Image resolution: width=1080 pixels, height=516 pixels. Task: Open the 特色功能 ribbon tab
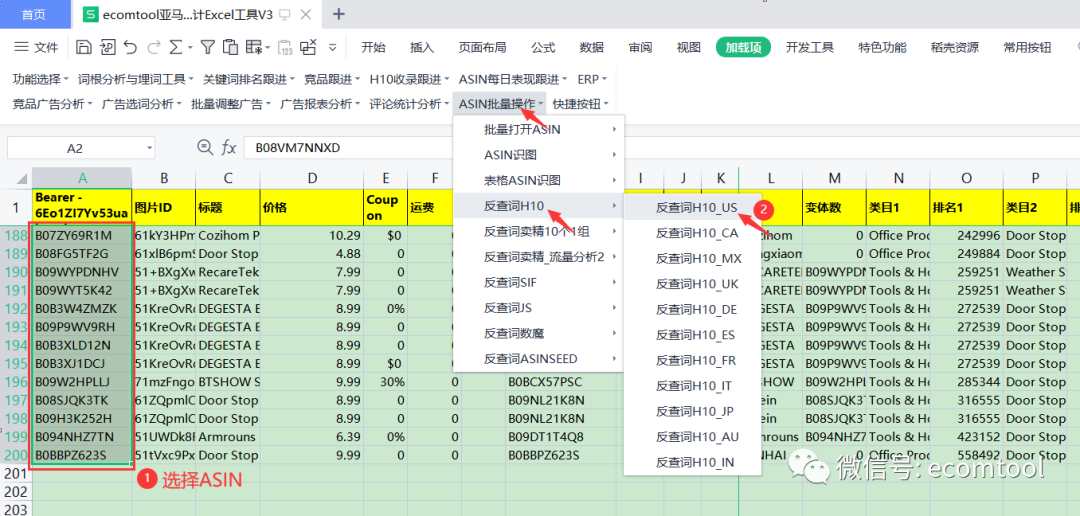point(882,48)
